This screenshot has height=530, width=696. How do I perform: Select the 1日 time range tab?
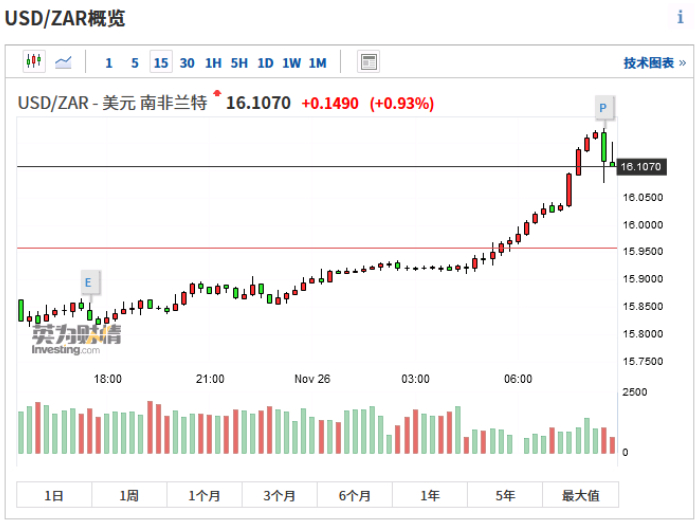[x=54, y=495]
